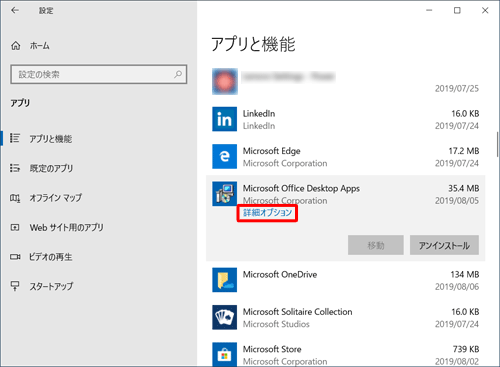Screen dimensions: 500x367
Task: Open Web サイト用のアプリ page label
Action: (x=66, y=227)
